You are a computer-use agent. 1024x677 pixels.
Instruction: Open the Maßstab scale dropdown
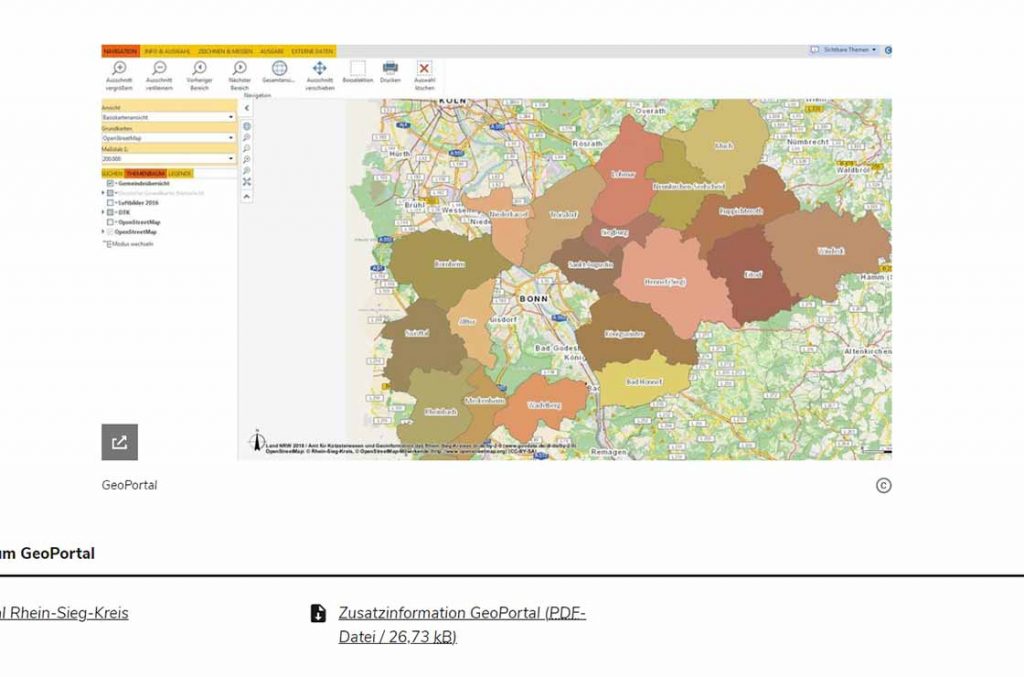click(168, 159)
